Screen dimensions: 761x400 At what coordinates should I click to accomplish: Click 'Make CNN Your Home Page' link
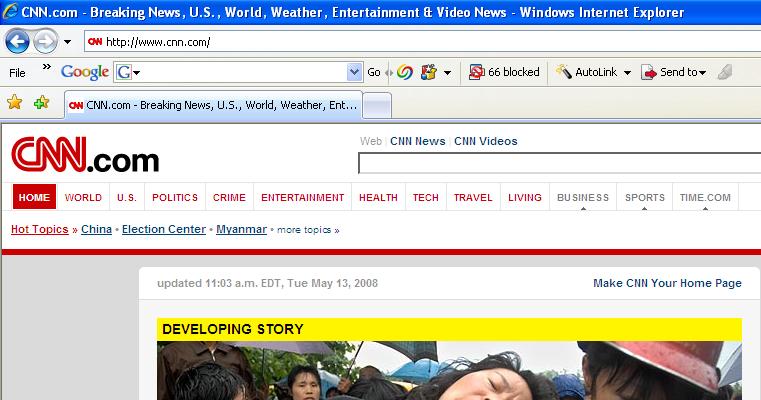click(667, 283)
